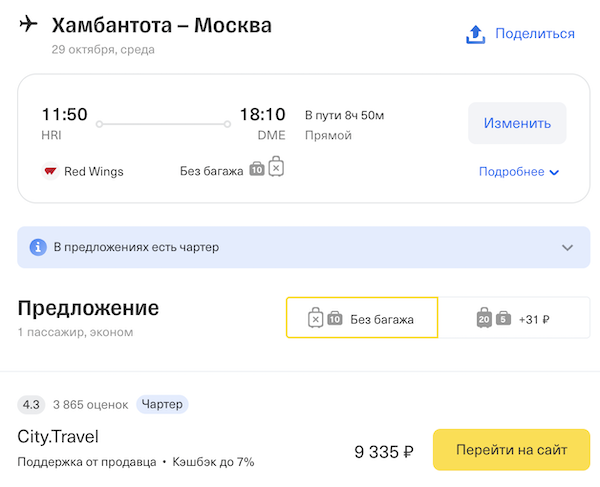Click the Поддержка от продавца label
This screenshot has width=600, height=487.
(x=87, y=462)
